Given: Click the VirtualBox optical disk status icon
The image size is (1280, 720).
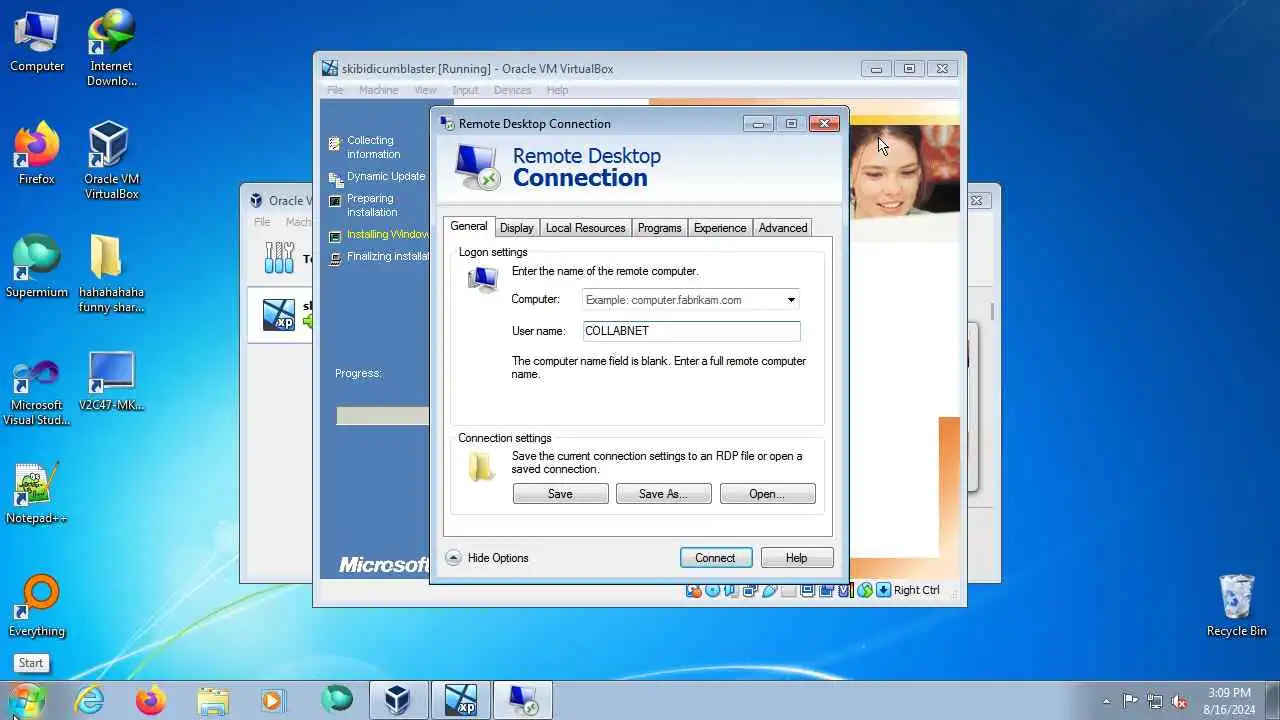Looking at the screenshot, I should click(x=713, y=590).
